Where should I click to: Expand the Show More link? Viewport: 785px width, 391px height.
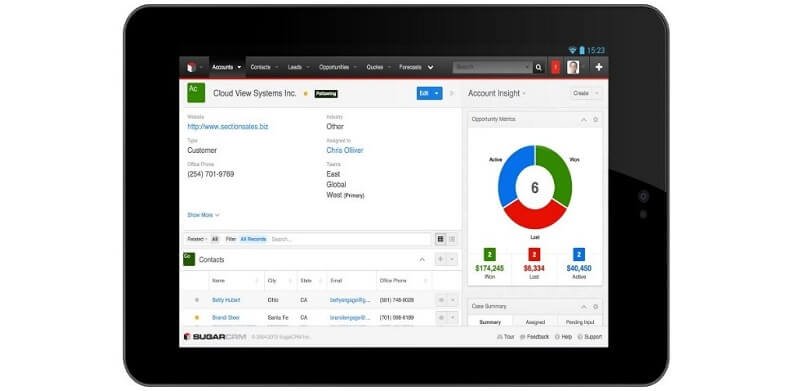[x=203, y=215]
